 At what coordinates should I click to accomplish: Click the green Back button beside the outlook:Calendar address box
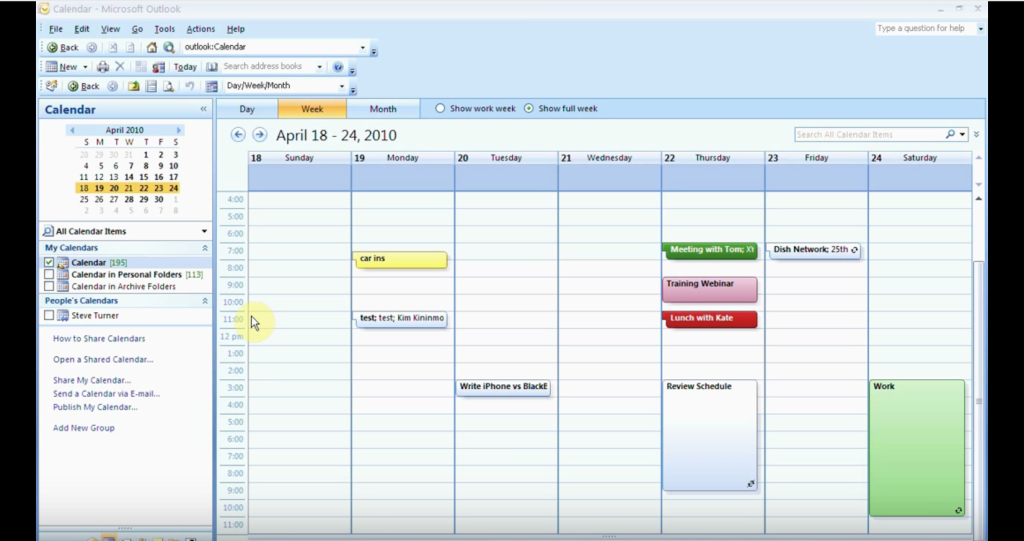(x=63, y=47)
